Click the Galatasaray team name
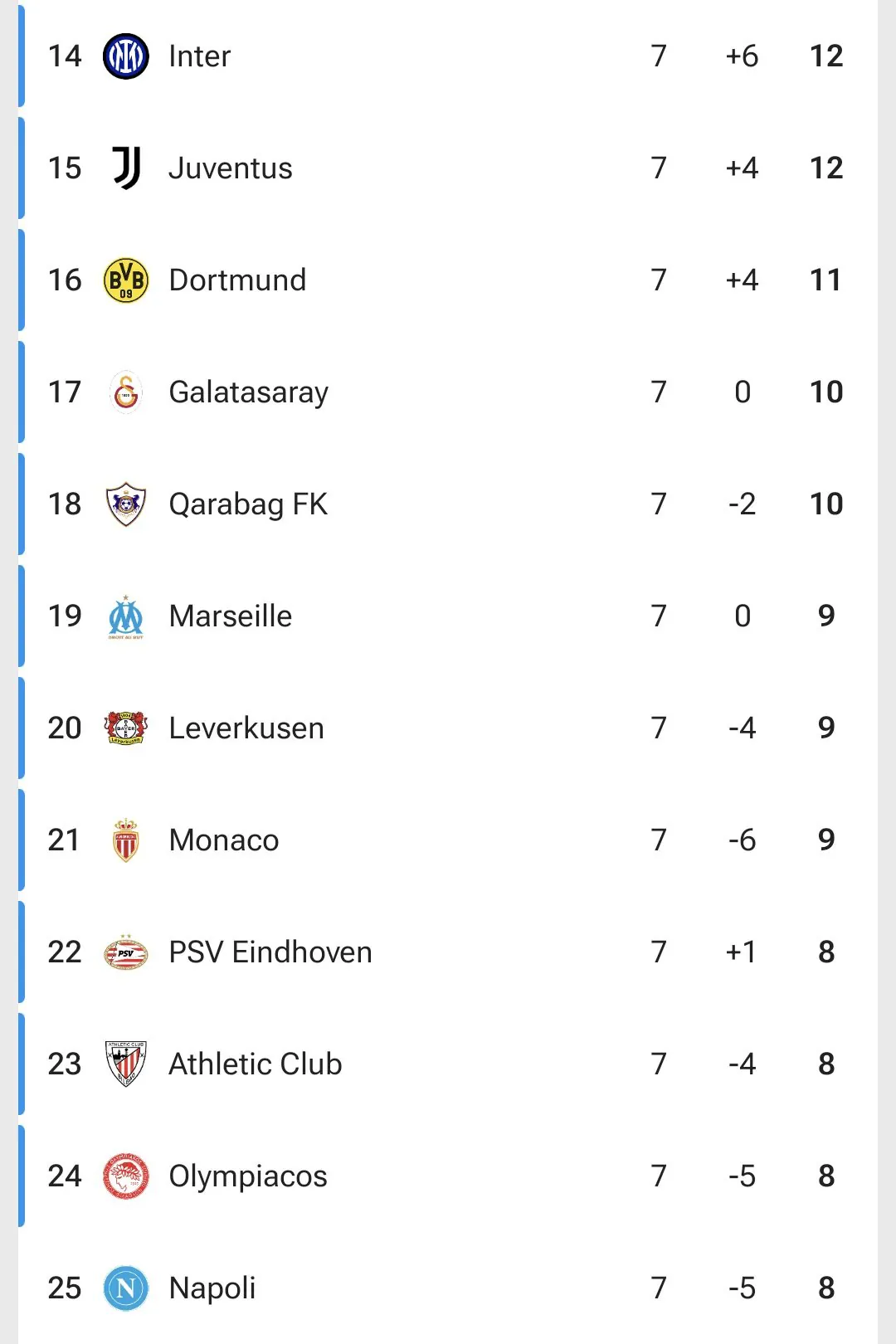 pos(249,392)
